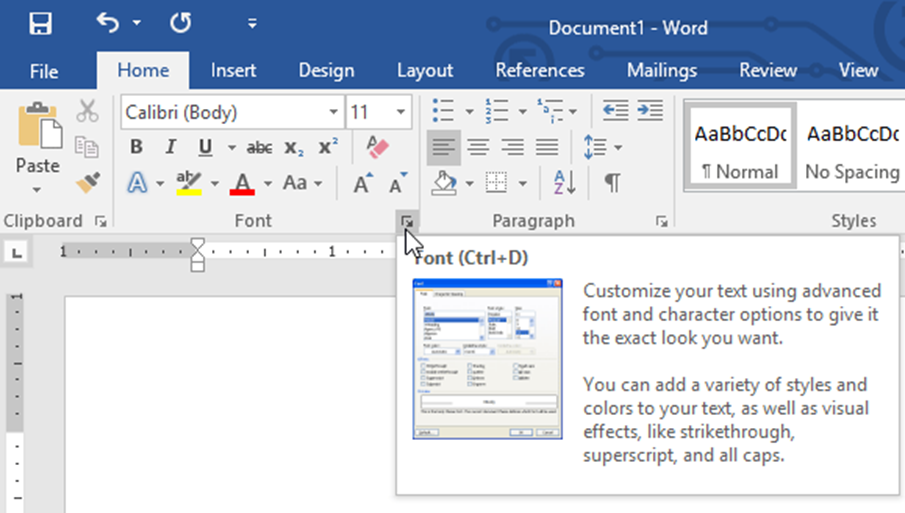905x513 pixels.
Task: Click the Clear All Formatting eraser icon
Action: coord(377,148)
